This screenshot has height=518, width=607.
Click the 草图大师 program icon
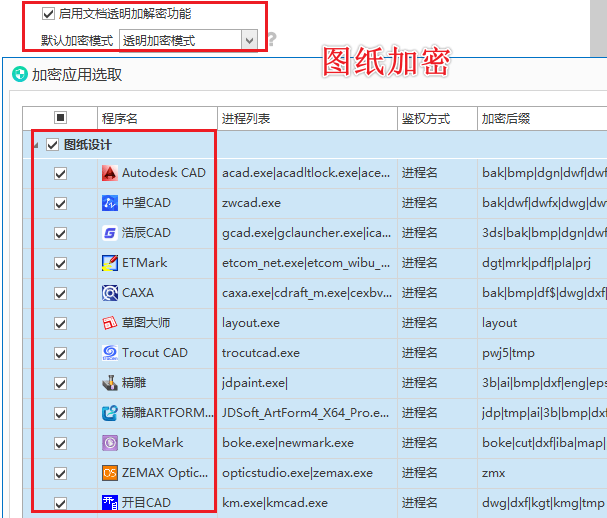110,323
